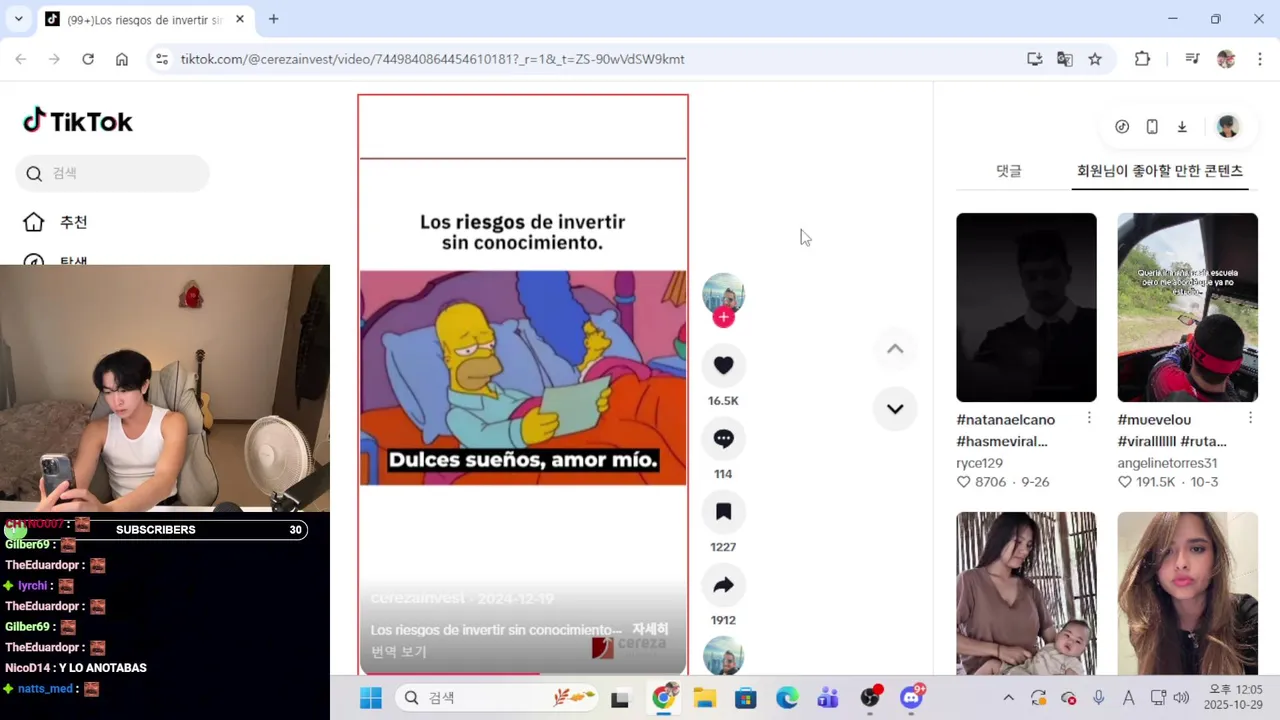This screenshot has height=720, width=1280.
Task: Click the video progress bar
Action: (523, 673)
